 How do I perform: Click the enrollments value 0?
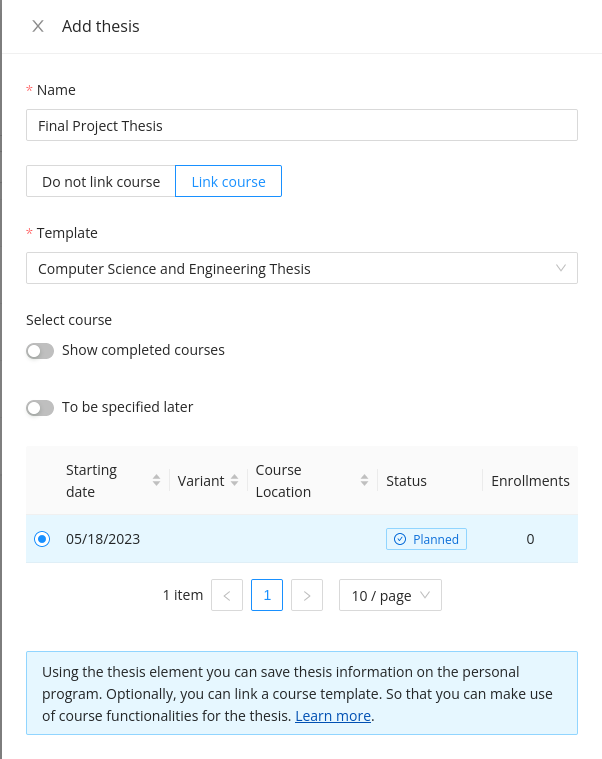coord(530,539)
